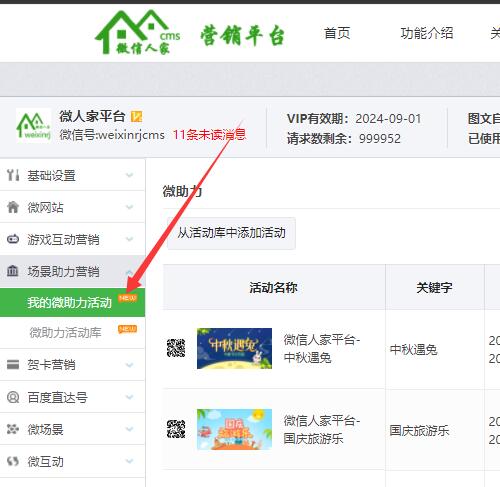Click the 关键字 column header
Viewport: 500px width, 487px height.
click(434, 287)
